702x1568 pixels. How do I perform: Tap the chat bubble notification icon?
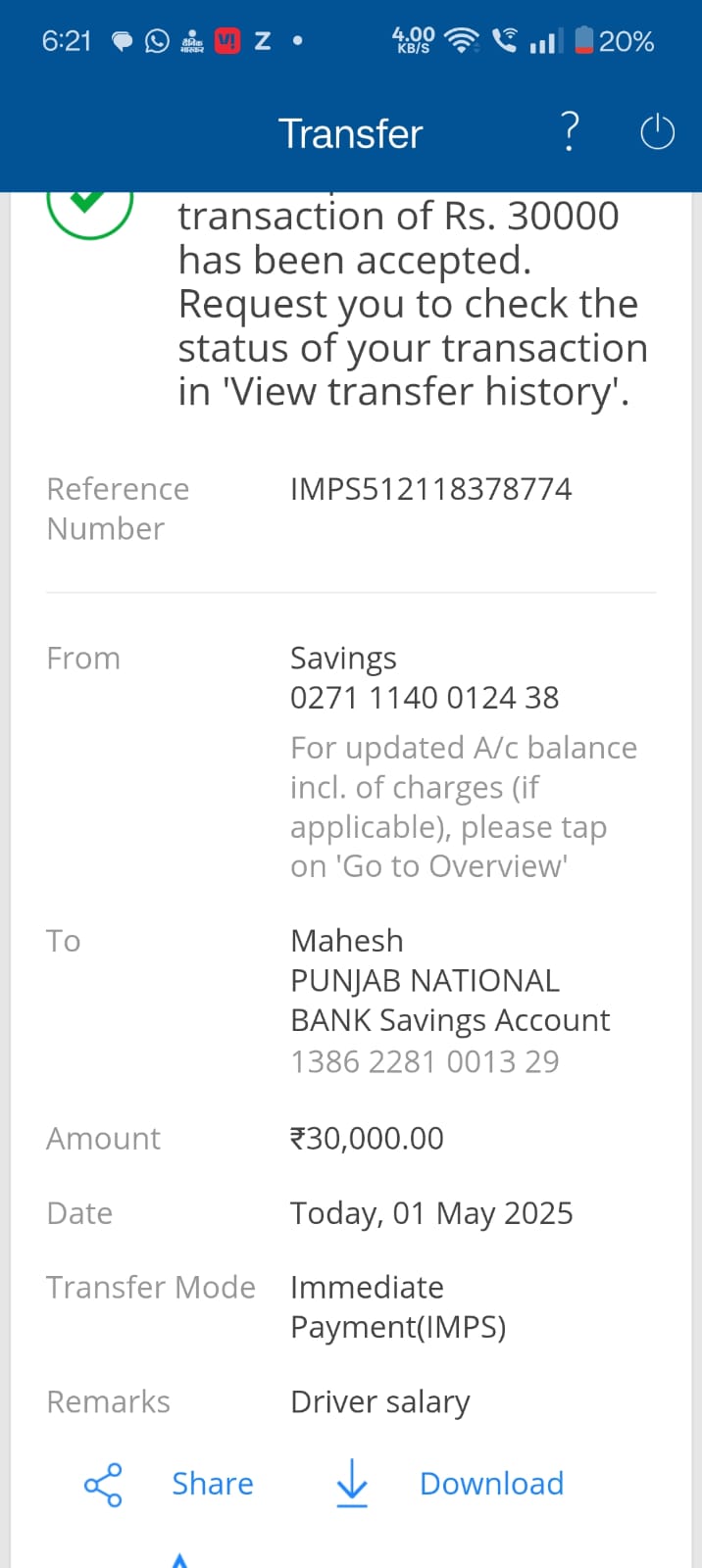123,41
